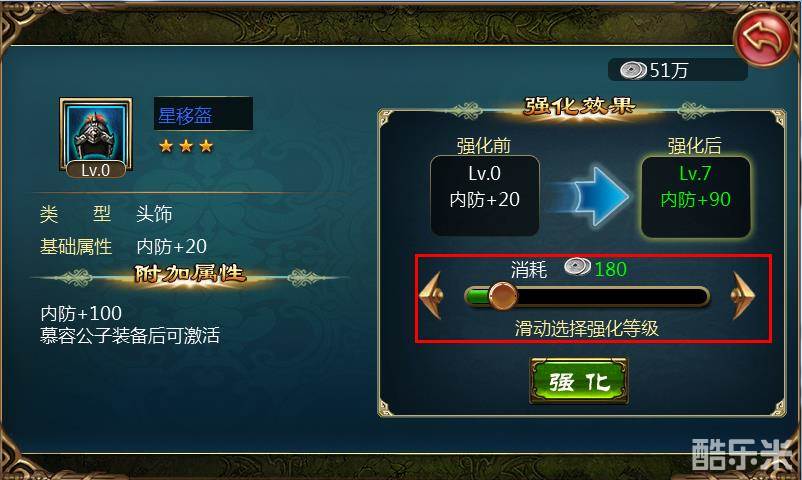Viewport: 802px width, 480px height.
Task: Select the 星移盔 helmet item icon
Action: (96, 132)
